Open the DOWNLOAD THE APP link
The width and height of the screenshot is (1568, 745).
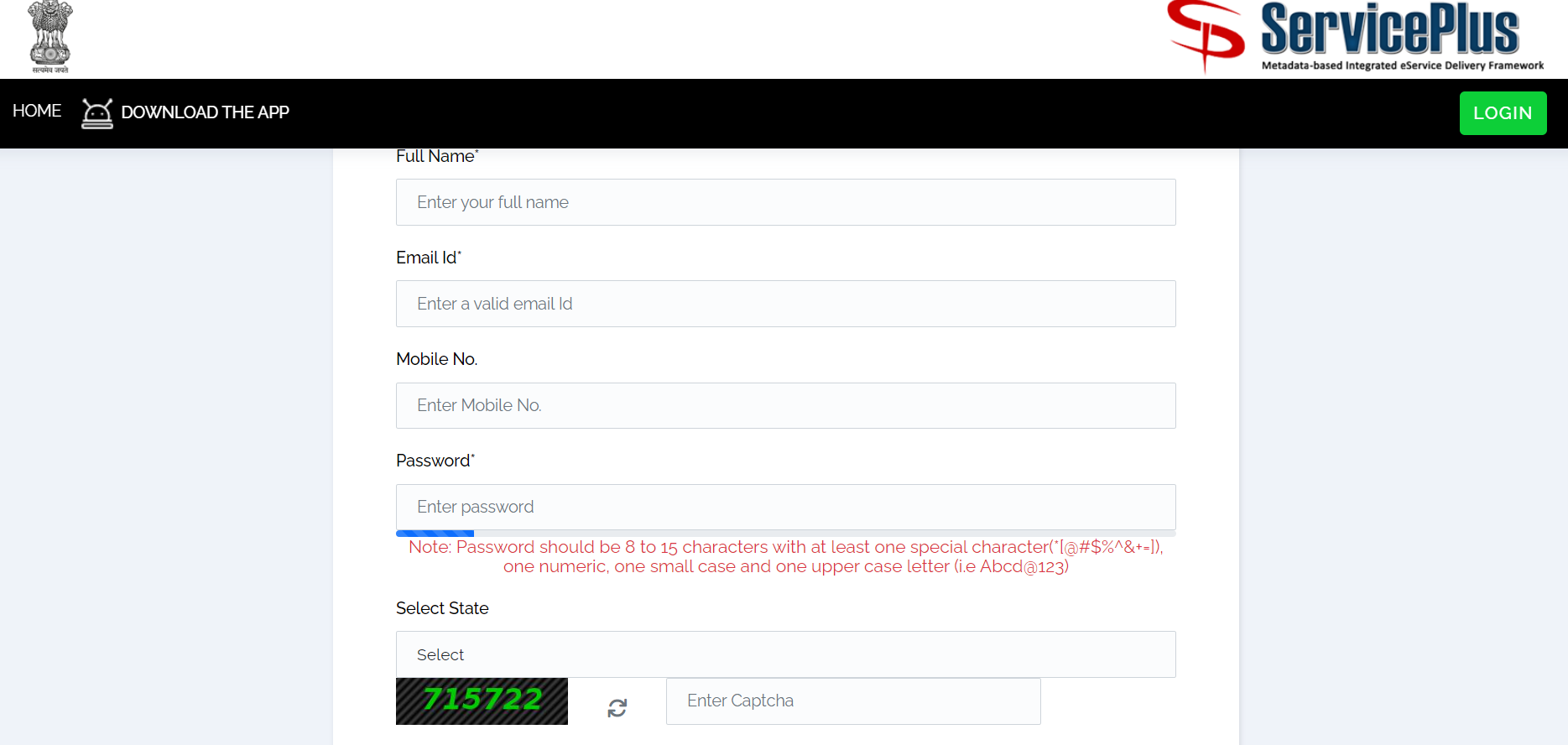click(x=205, y=112)
